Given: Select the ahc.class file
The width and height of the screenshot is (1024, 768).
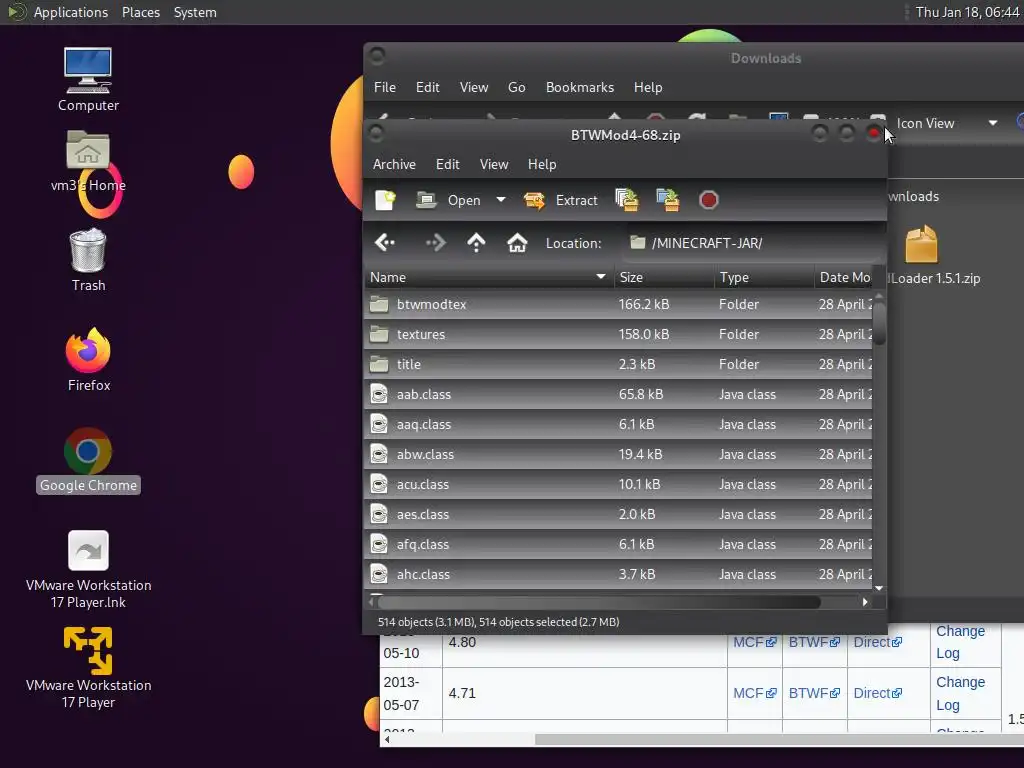Looking at the screenshot, I should point(618,575).
